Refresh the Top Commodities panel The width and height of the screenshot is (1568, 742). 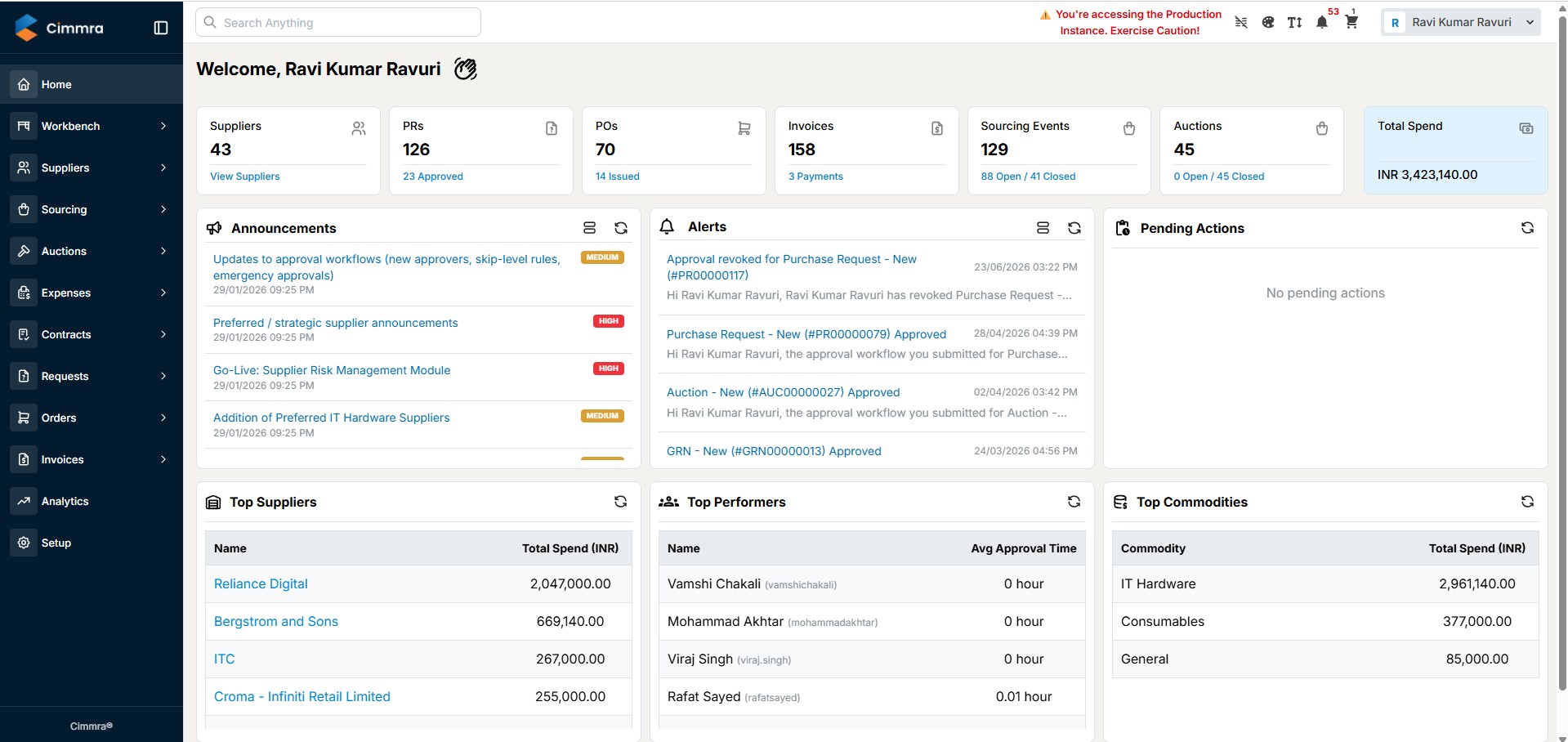[x=1527, y=502]
